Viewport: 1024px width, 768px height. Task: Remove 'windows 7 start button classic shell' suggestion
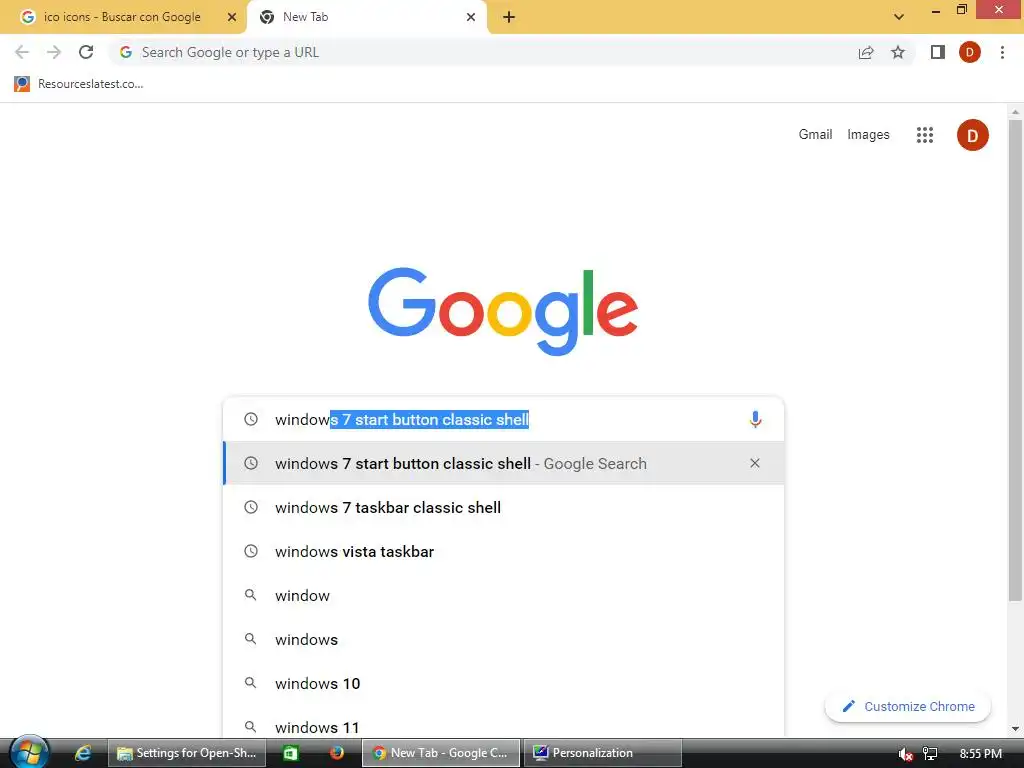[754, 463]
